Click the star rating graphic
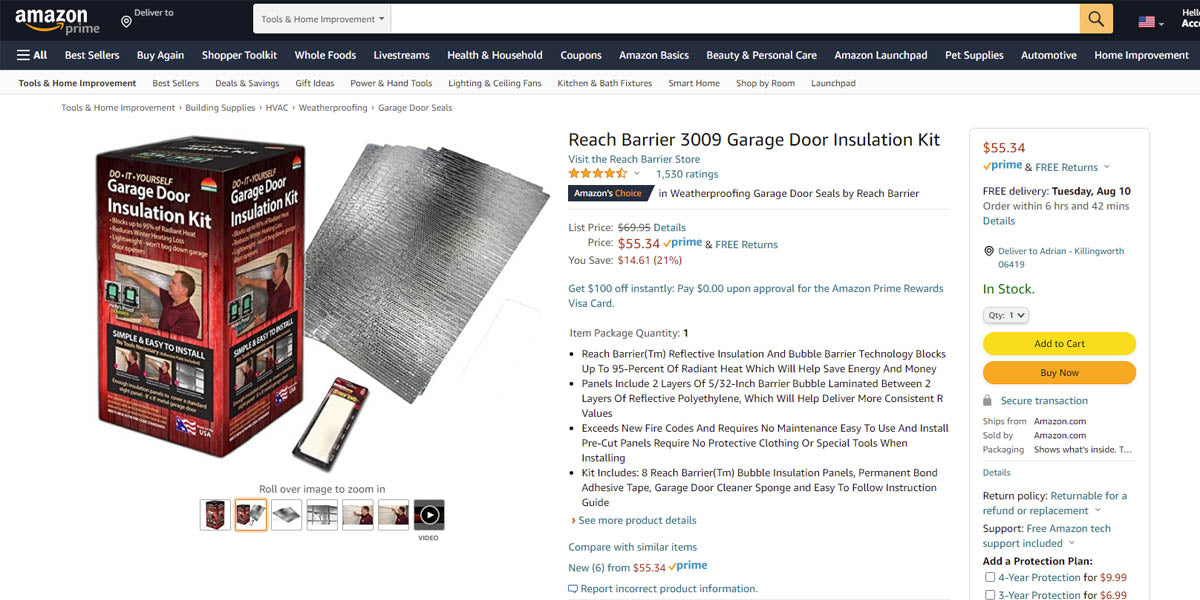This screenshot has width=1200, height=600. 598,174
